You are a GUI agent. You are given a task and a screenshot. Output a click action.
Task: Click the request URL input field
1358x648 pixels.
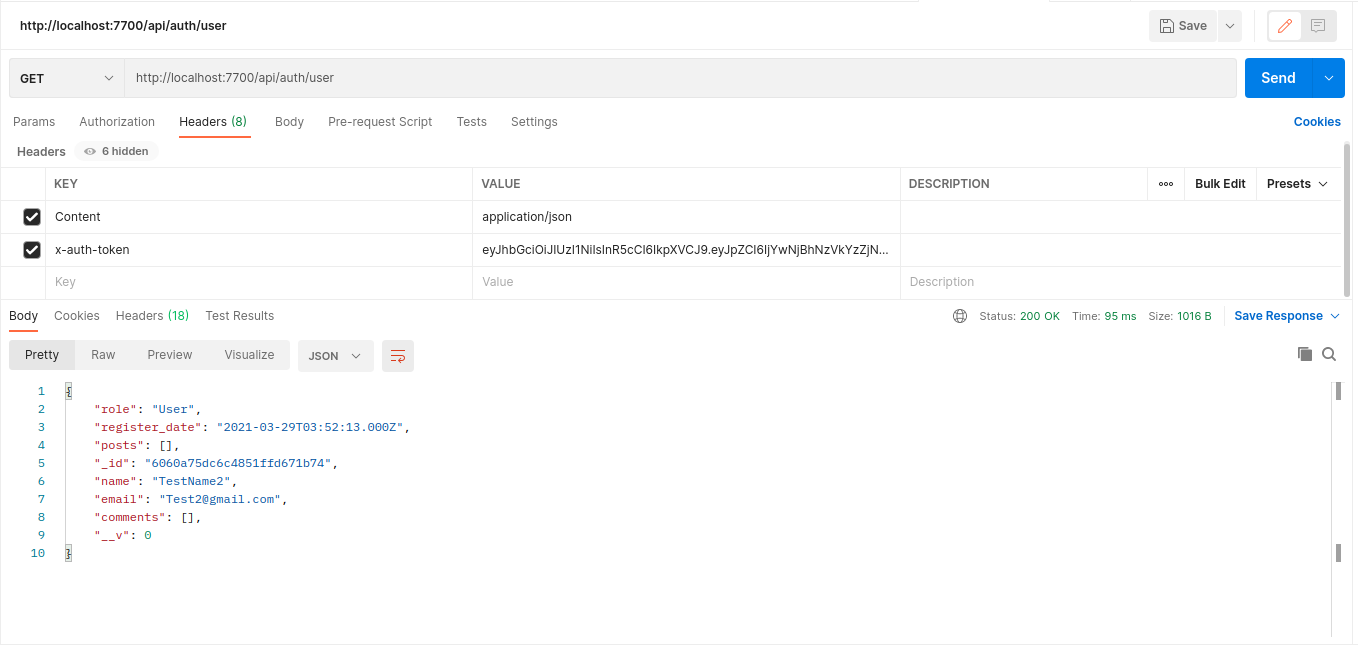pyautogui.click(x=680, y=78)
